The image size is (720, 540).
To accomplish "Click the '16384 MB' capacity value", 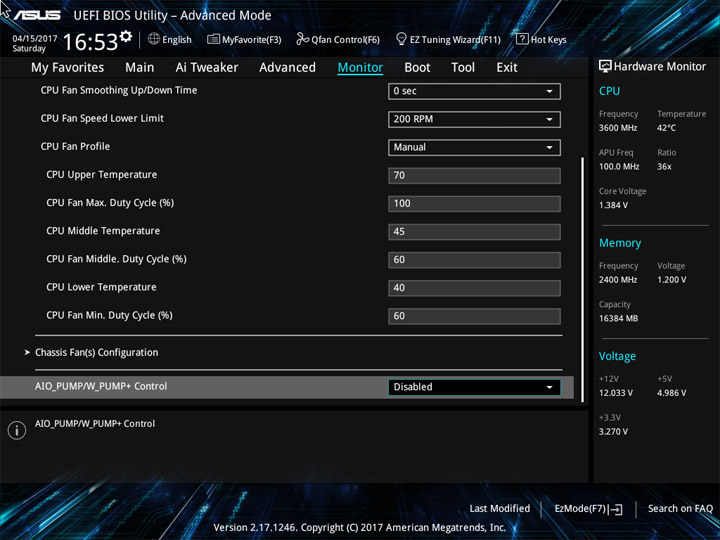I will click(618, 318).
